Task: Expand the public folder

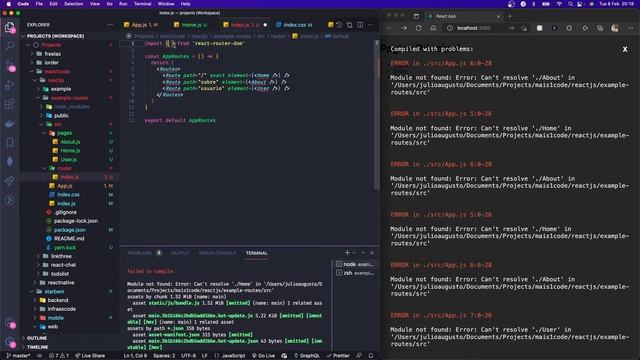Action: [x=61, y=116]
